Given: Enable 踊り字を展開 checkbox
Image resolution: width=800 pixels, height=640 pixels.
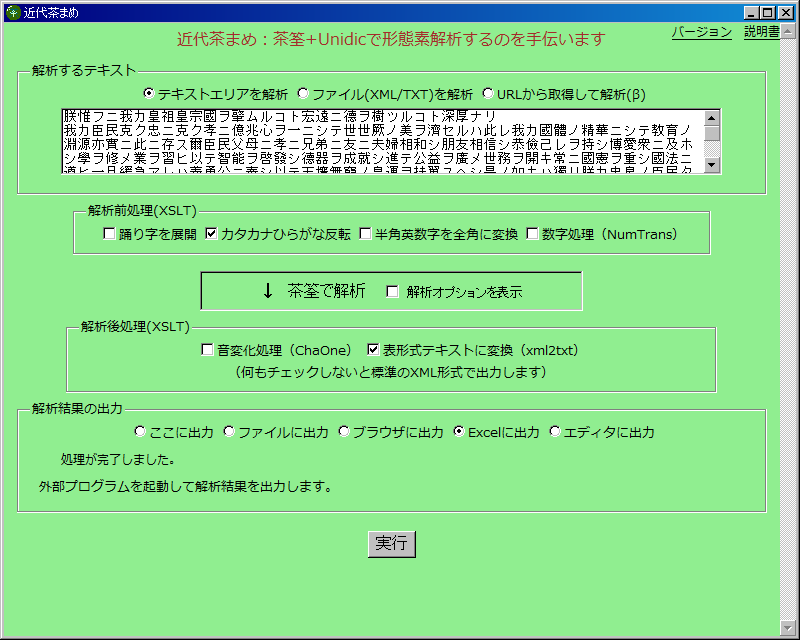Looking at the screenshot, I should point(110,234).
